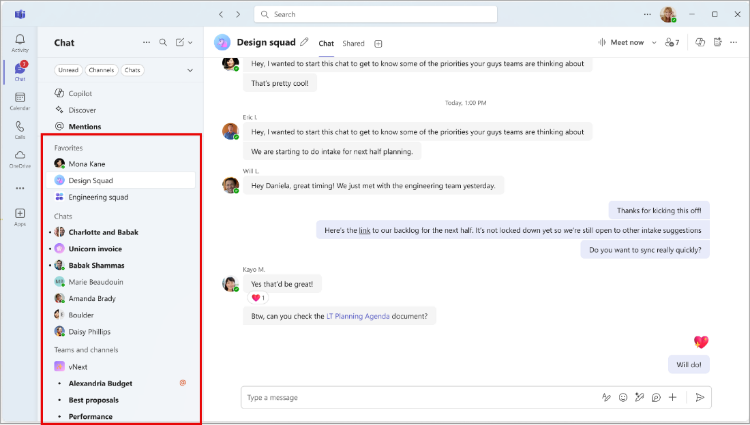Collapse the Chats section

coord(63,216)
